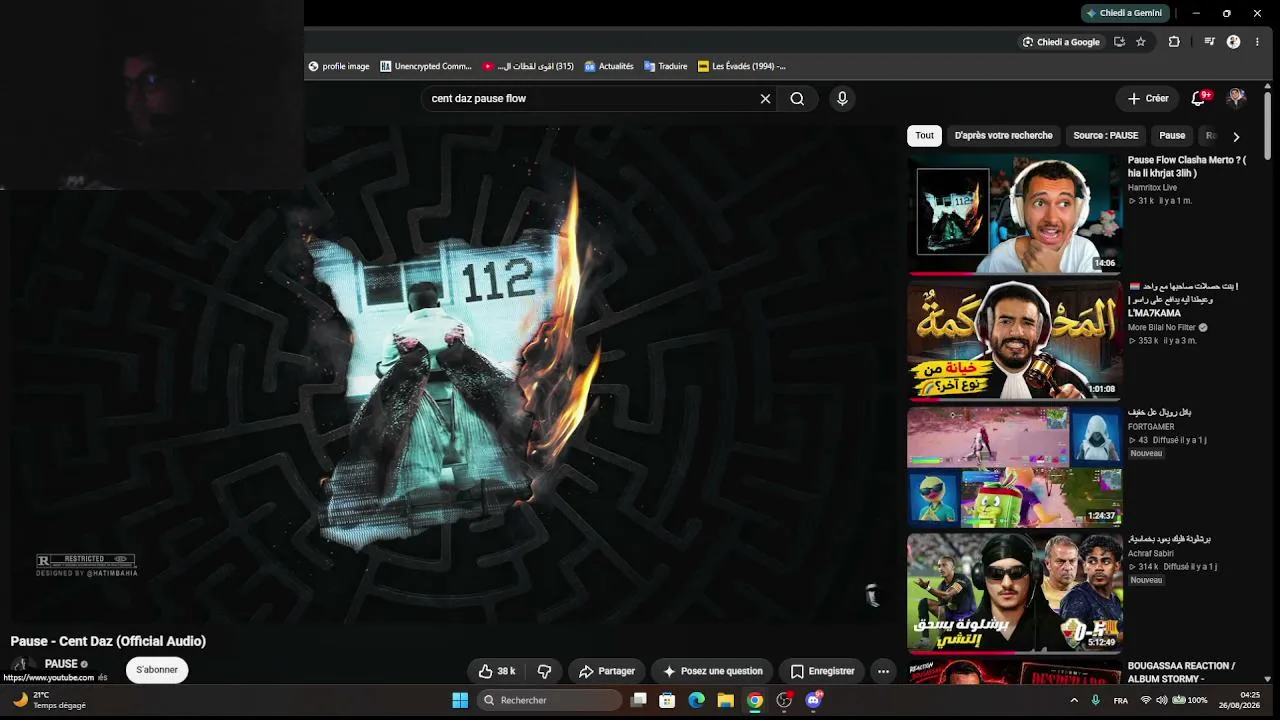Open Wi-Fi network tray icon

(x=1146, y=700)
